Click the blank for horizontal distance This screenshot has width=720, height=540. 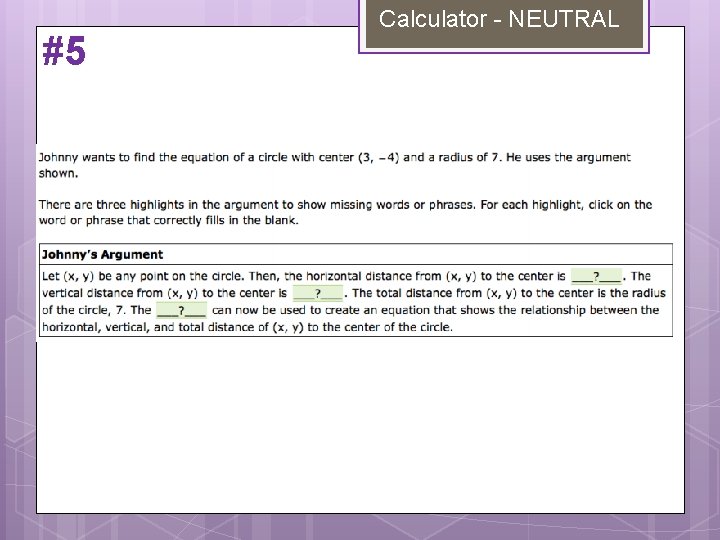coord(596,276)
